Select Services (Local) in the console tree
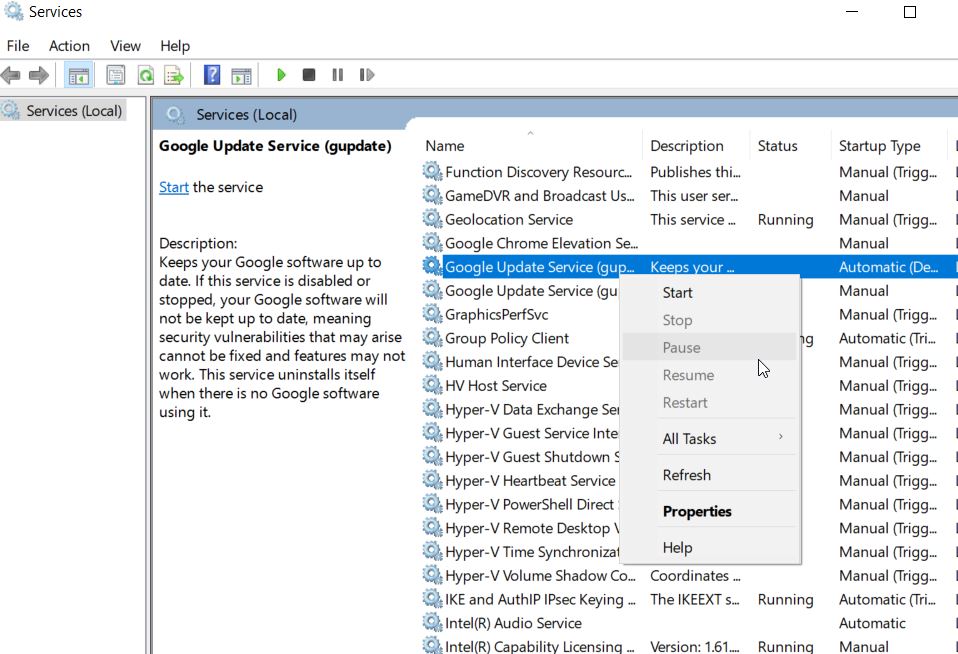958x654 pixels. [x=73, y=111]
